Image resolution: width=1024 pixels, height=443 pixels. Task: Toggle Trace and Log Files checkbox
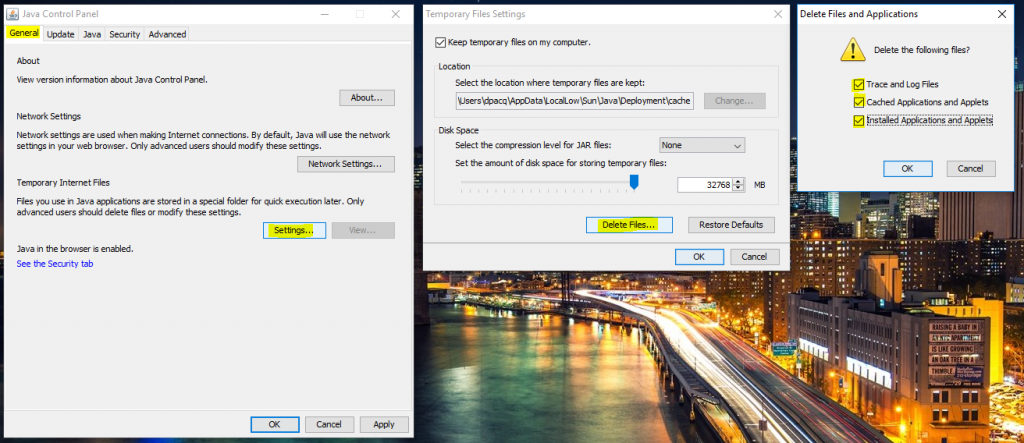coord(858,84)
